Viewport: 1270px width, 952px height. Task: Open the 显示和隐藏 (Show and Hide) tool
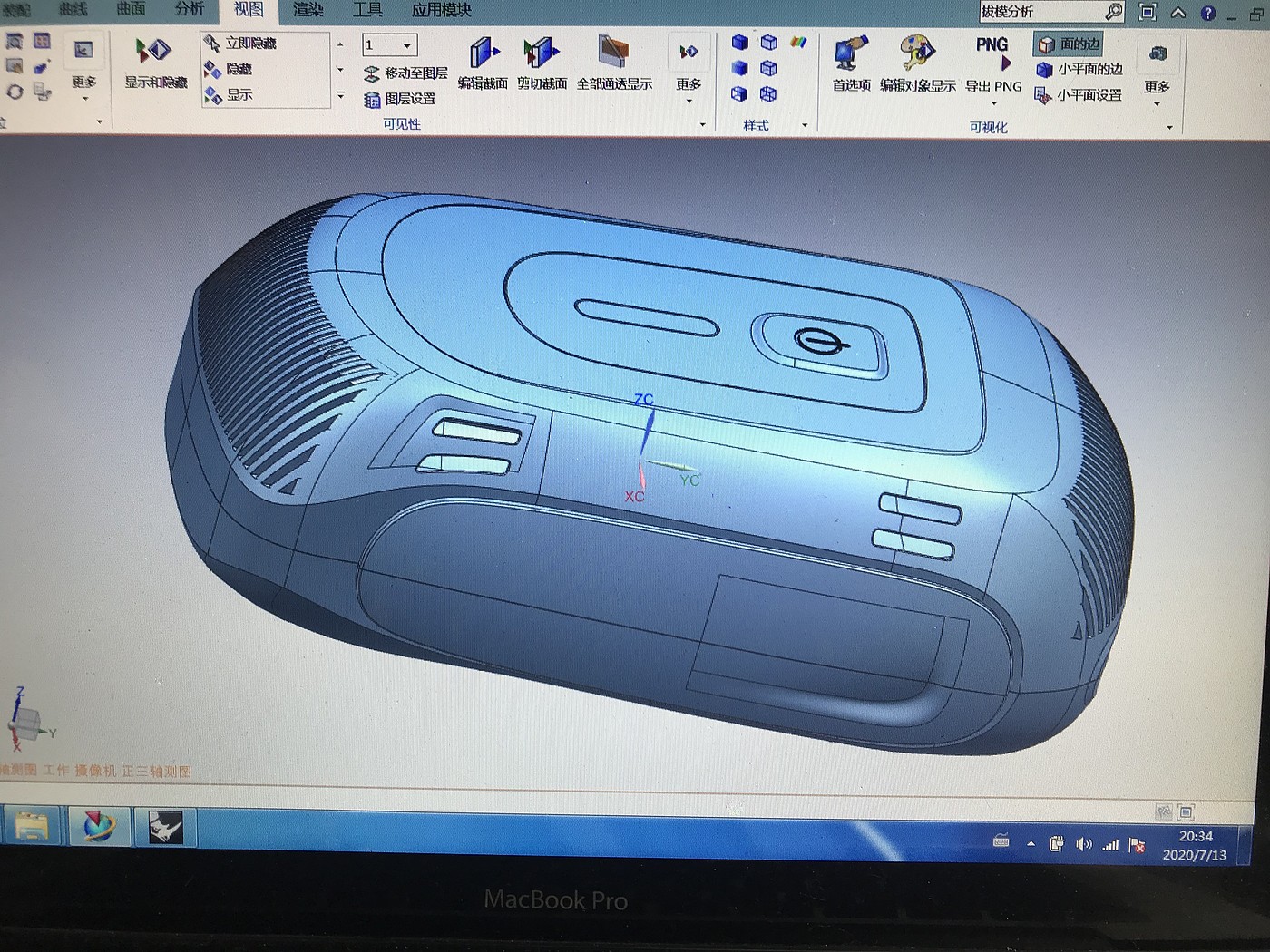[x=155, y=63]
